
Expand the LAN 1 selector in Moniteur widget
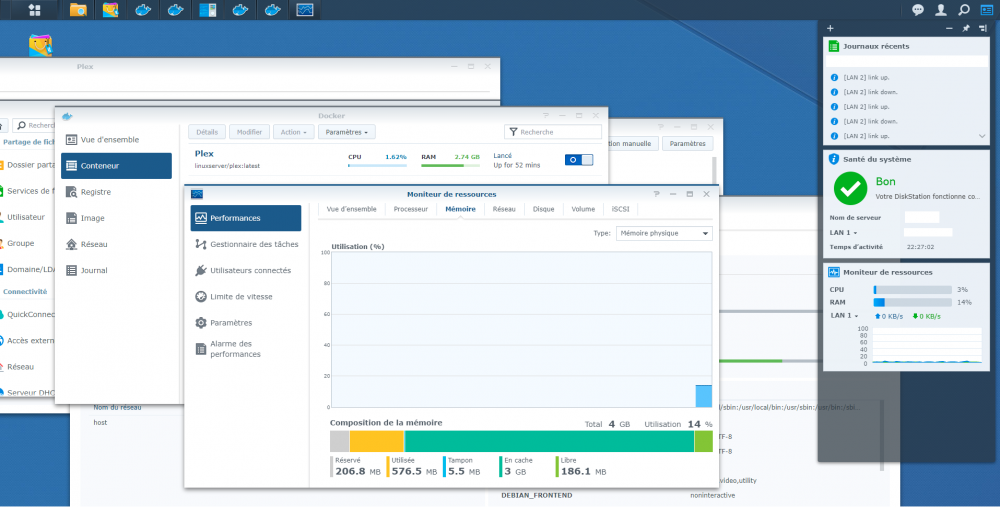[x=845, y=315]
